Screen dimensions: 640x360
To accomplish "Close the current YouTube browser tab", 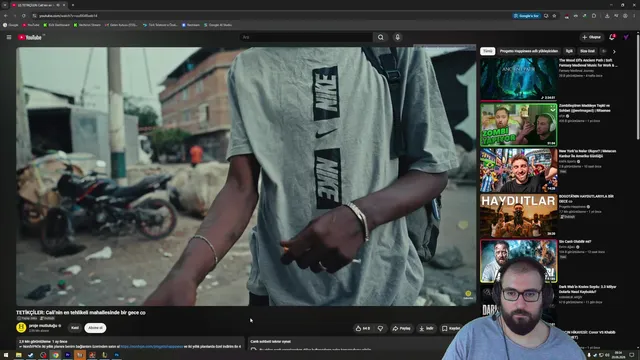I will coord(64,5).
